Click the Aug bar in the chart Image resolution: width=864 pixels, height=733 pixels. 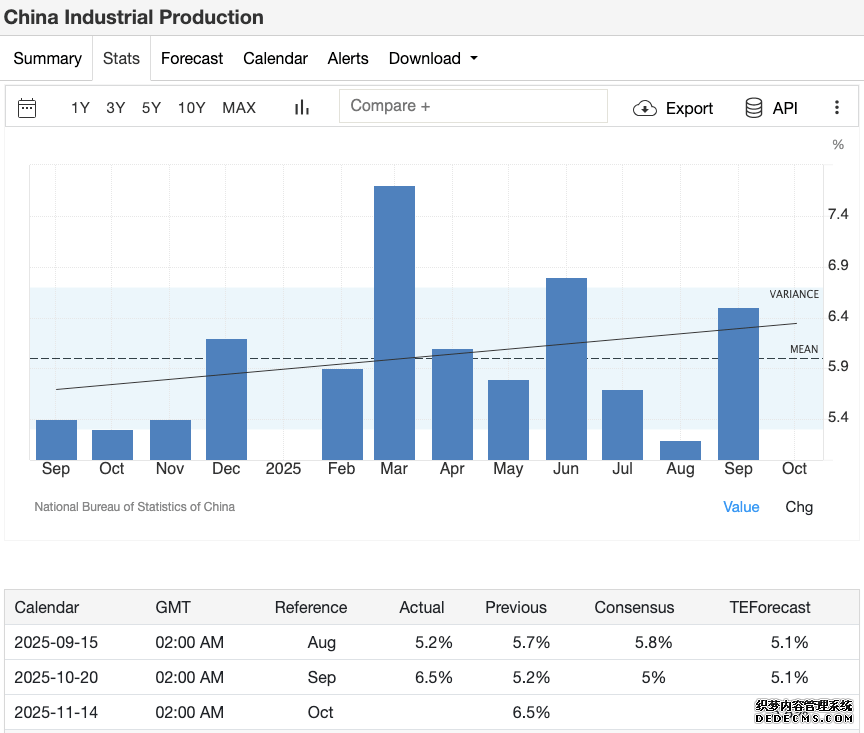pyautogui.click(x=680, y=450)
